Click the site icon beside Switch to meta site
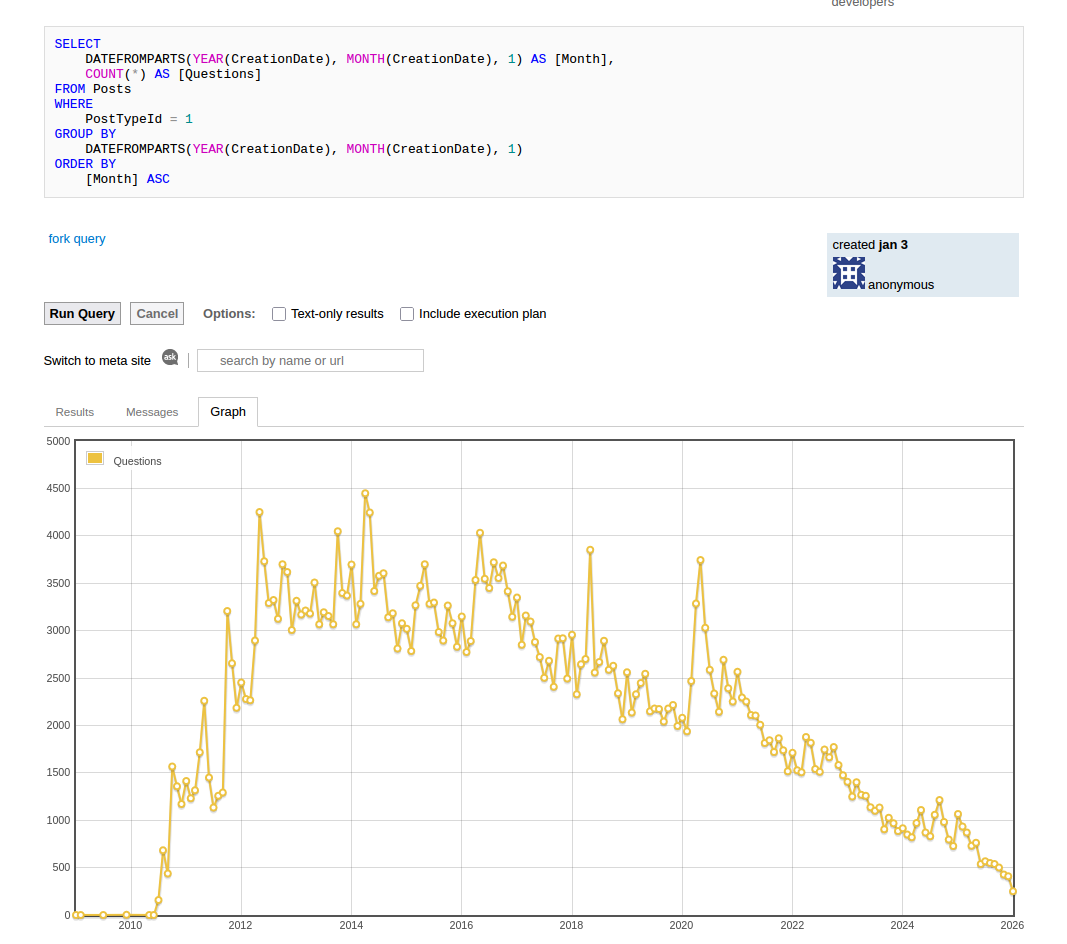Image resolution: width=1067 pixels, height=944 pixels. (170, 358)
